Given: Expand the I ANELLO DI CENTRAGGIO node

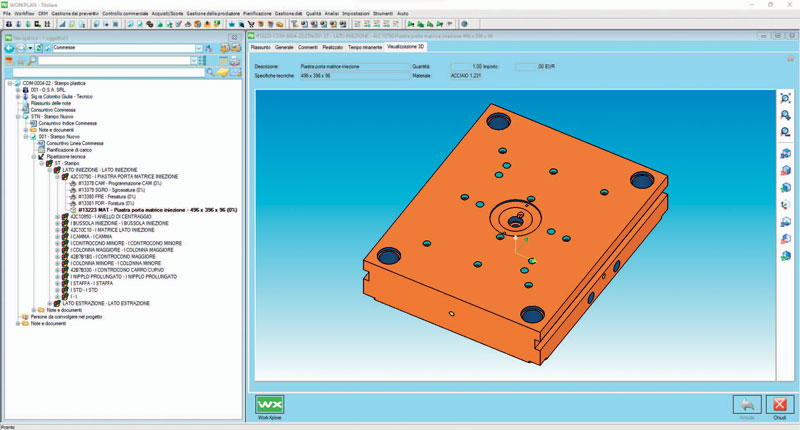Looking at the screenshot, I should tap(58, 217).
